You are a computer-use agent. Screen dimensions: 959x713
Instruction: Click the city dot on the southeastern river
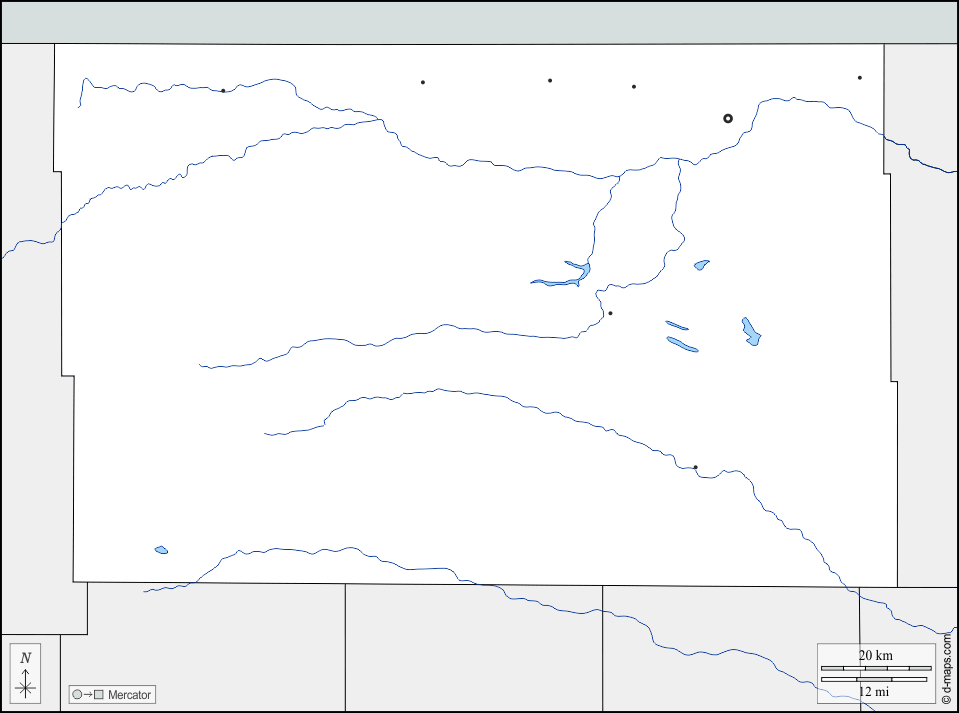point(695,467)
